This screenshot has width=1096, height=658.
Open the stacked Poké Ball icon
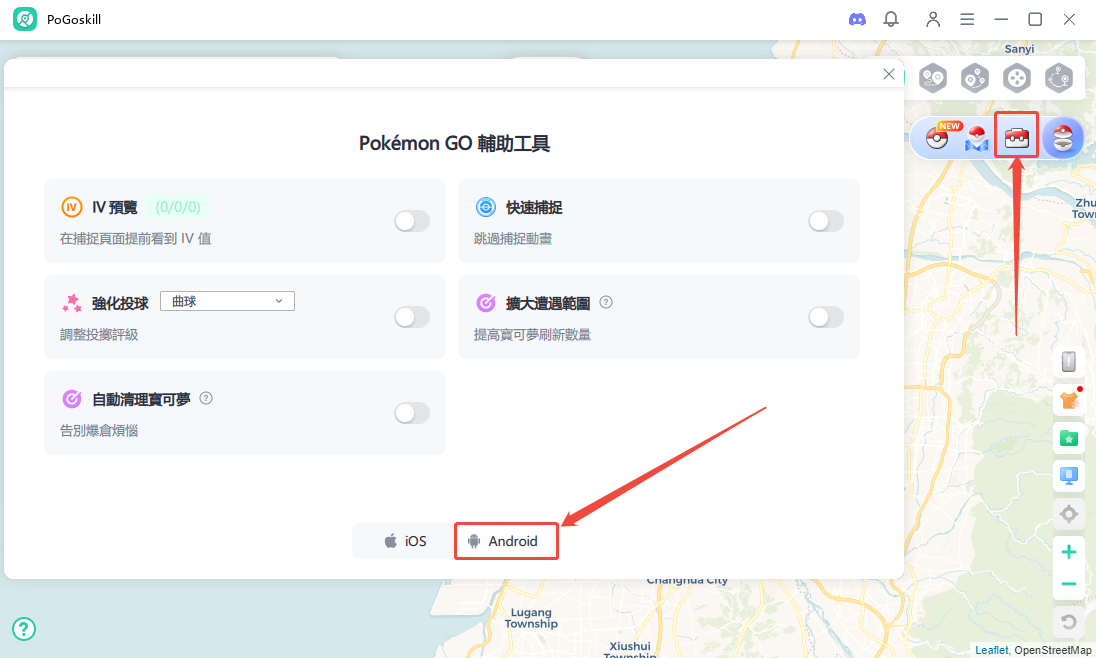tap(1062, 138)
